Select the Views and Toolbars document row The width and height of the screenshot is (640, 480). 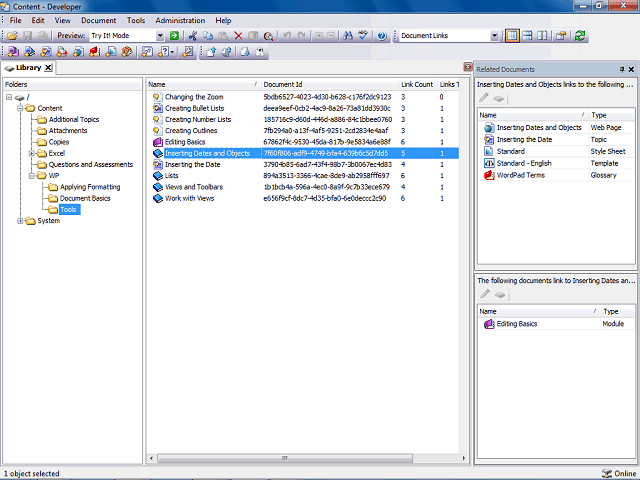[302, 187]
